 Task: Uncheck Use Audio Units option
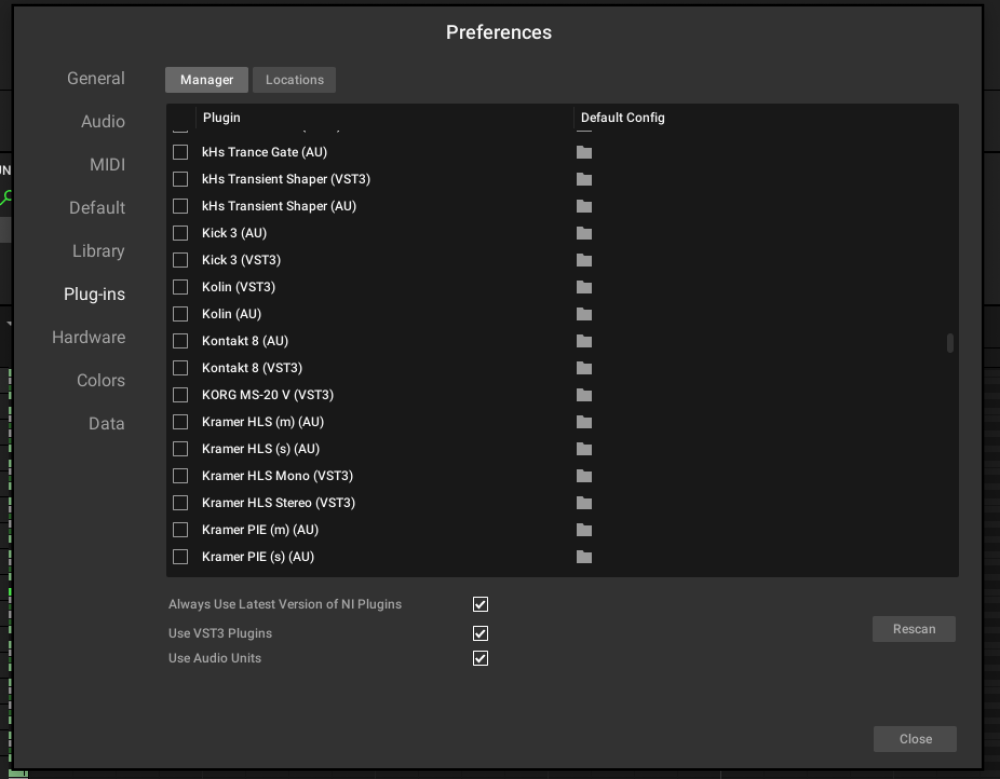click(x=480, y=658)
